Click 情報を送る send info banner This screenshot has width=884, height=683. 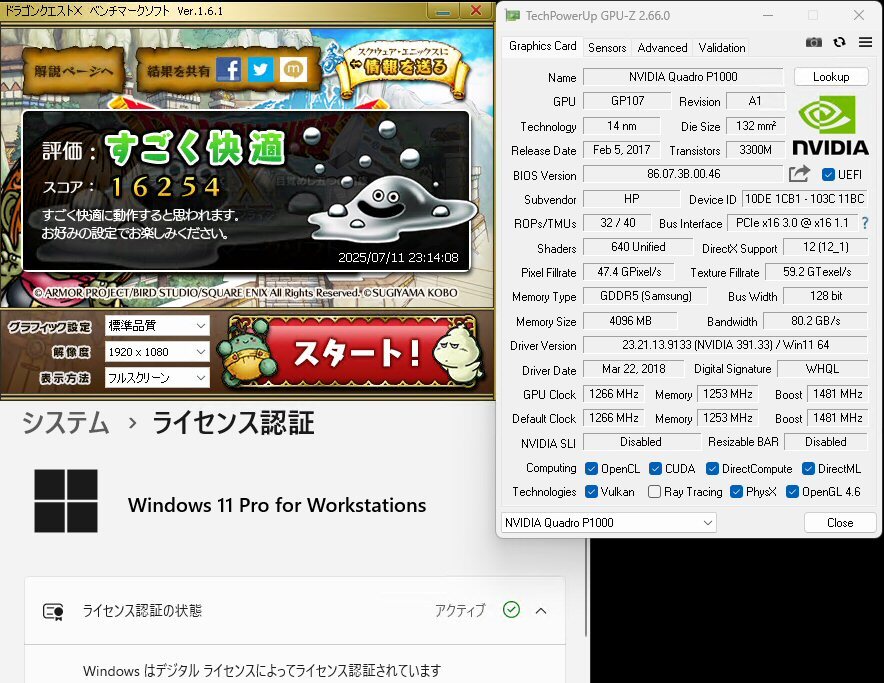point(404,67)
